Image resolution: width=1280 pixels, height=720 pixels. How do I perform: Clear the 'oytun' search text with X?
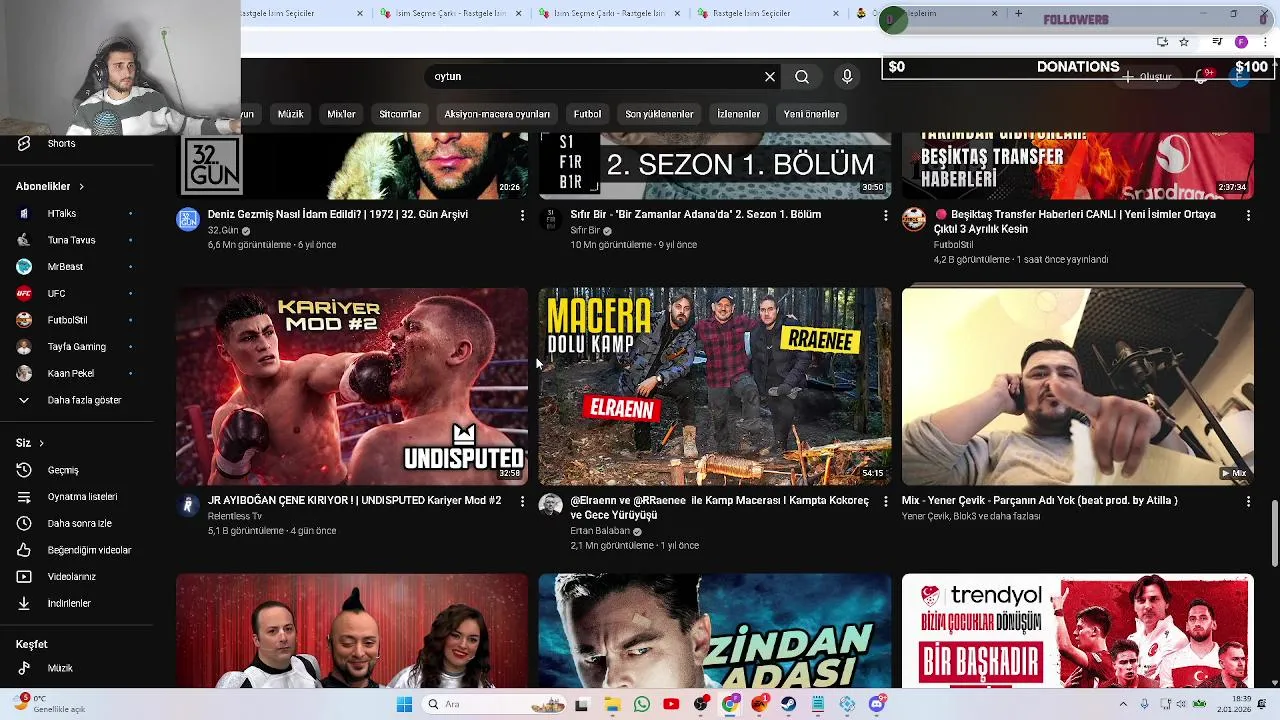click(x=770, y=77)
